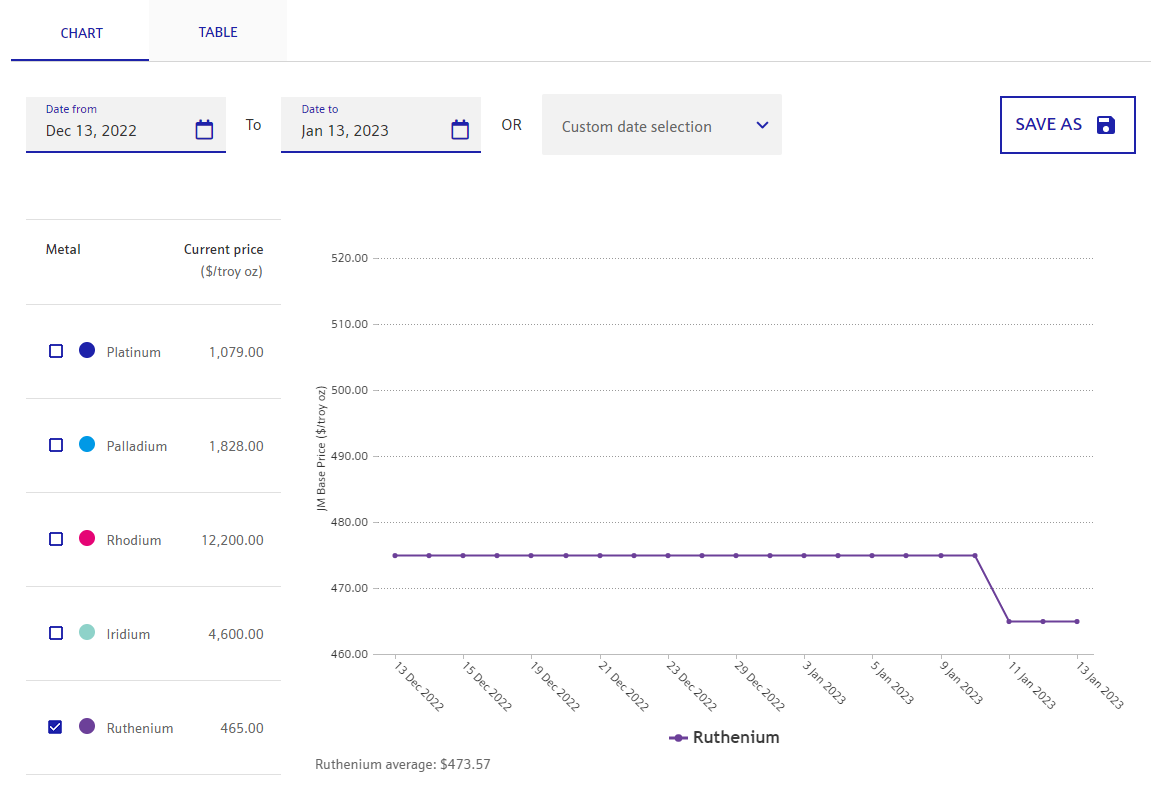Switch to the TABLE tab
The height and width of the screenshot is (787, 1174).
click(x=218, y=32)
